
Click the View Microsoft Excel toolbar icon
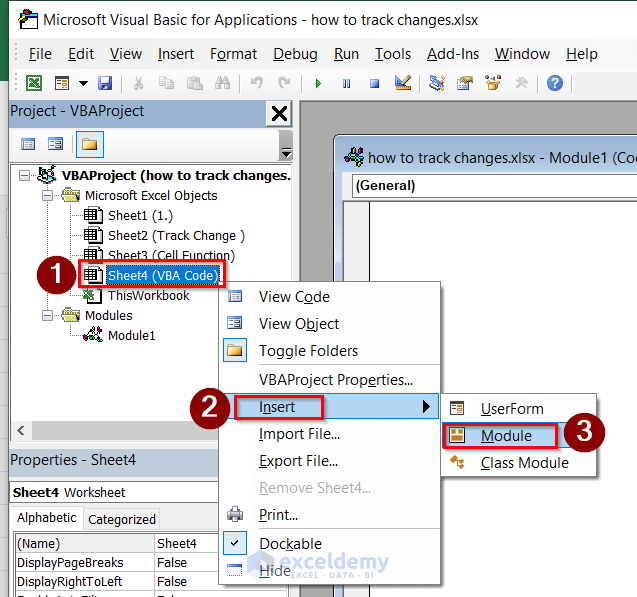point(34,83)
